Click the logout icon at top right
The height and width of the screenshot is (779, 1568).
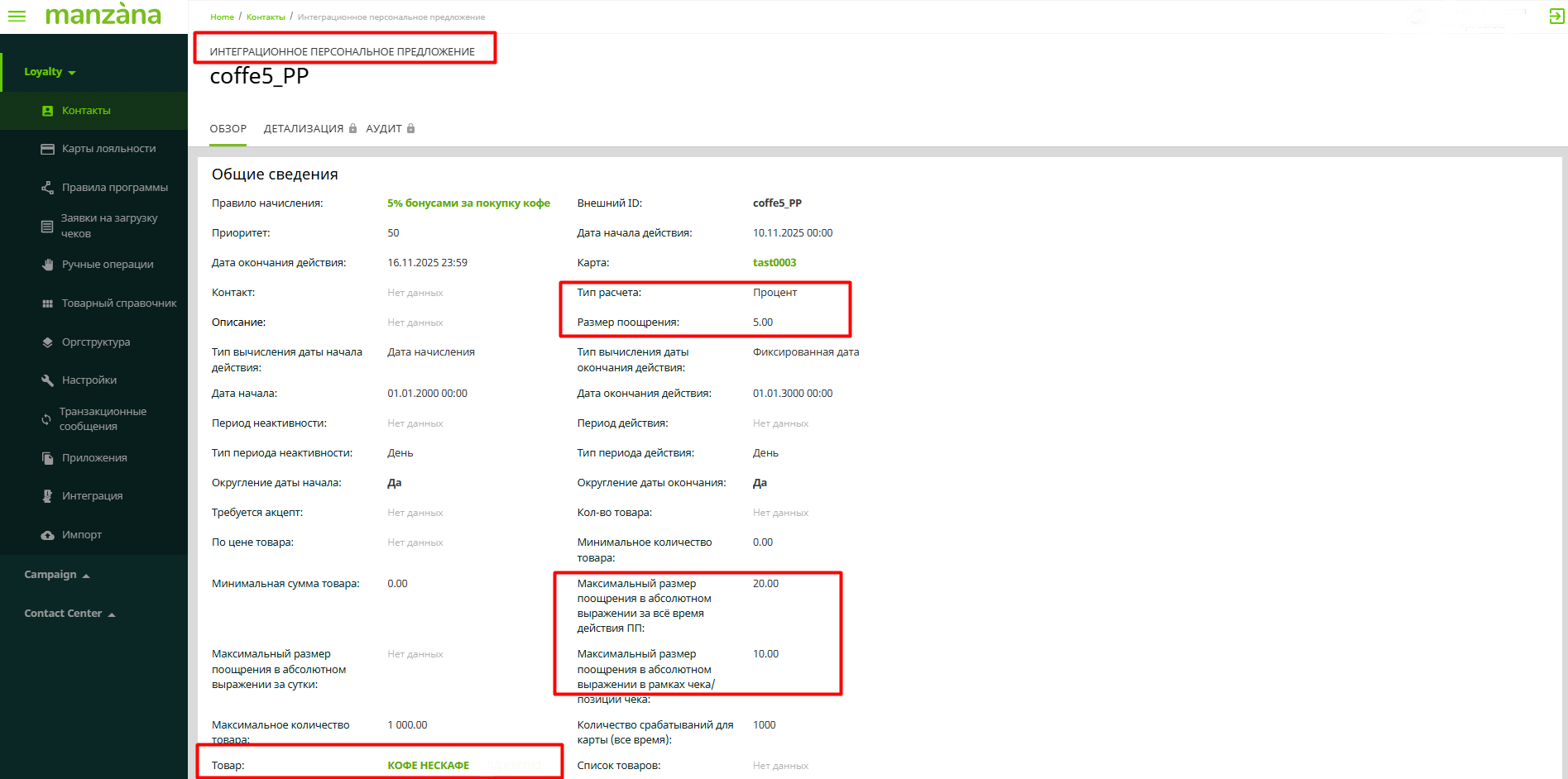click(1556, 17)
